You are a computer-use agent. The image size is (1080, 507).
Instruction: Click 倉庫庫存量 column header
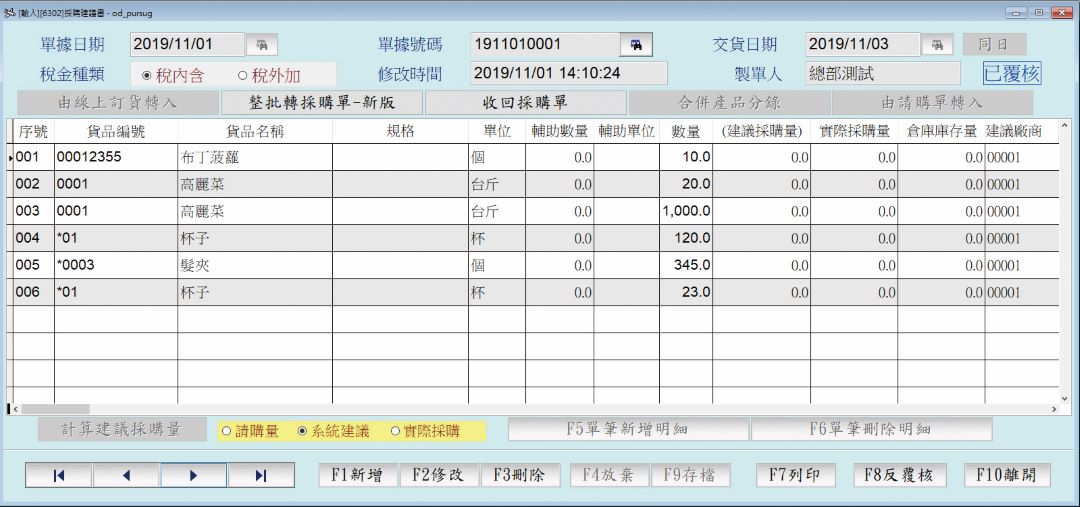(x=941, y=132)
